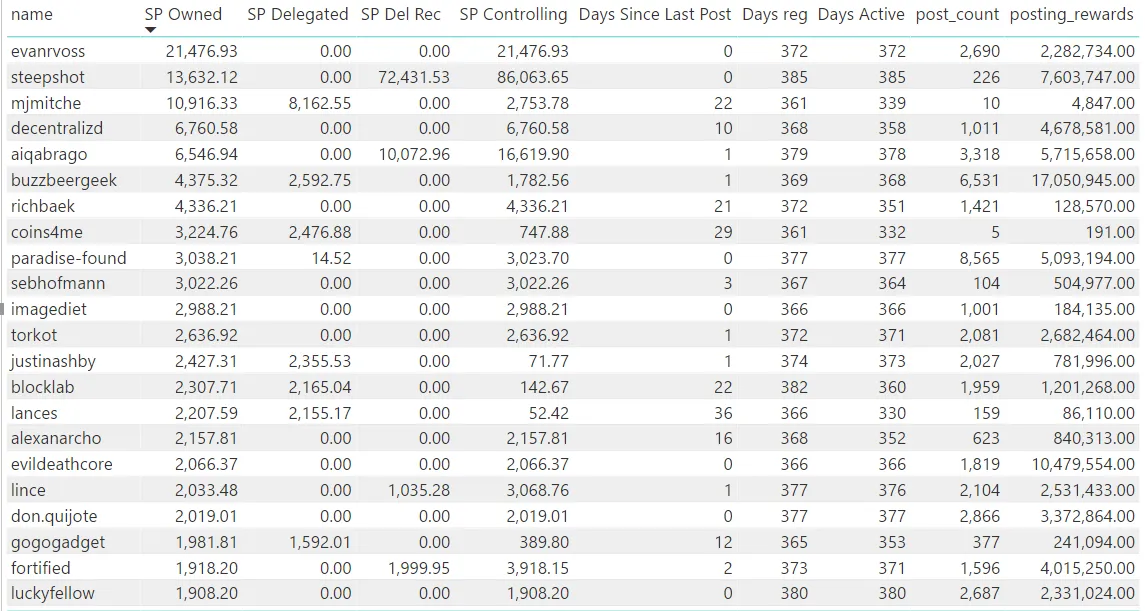Image resolution: width=1145 pixels, height=611 pixels.
Task: Click the posting_rewards column header
Action: tap(1071, 15)
